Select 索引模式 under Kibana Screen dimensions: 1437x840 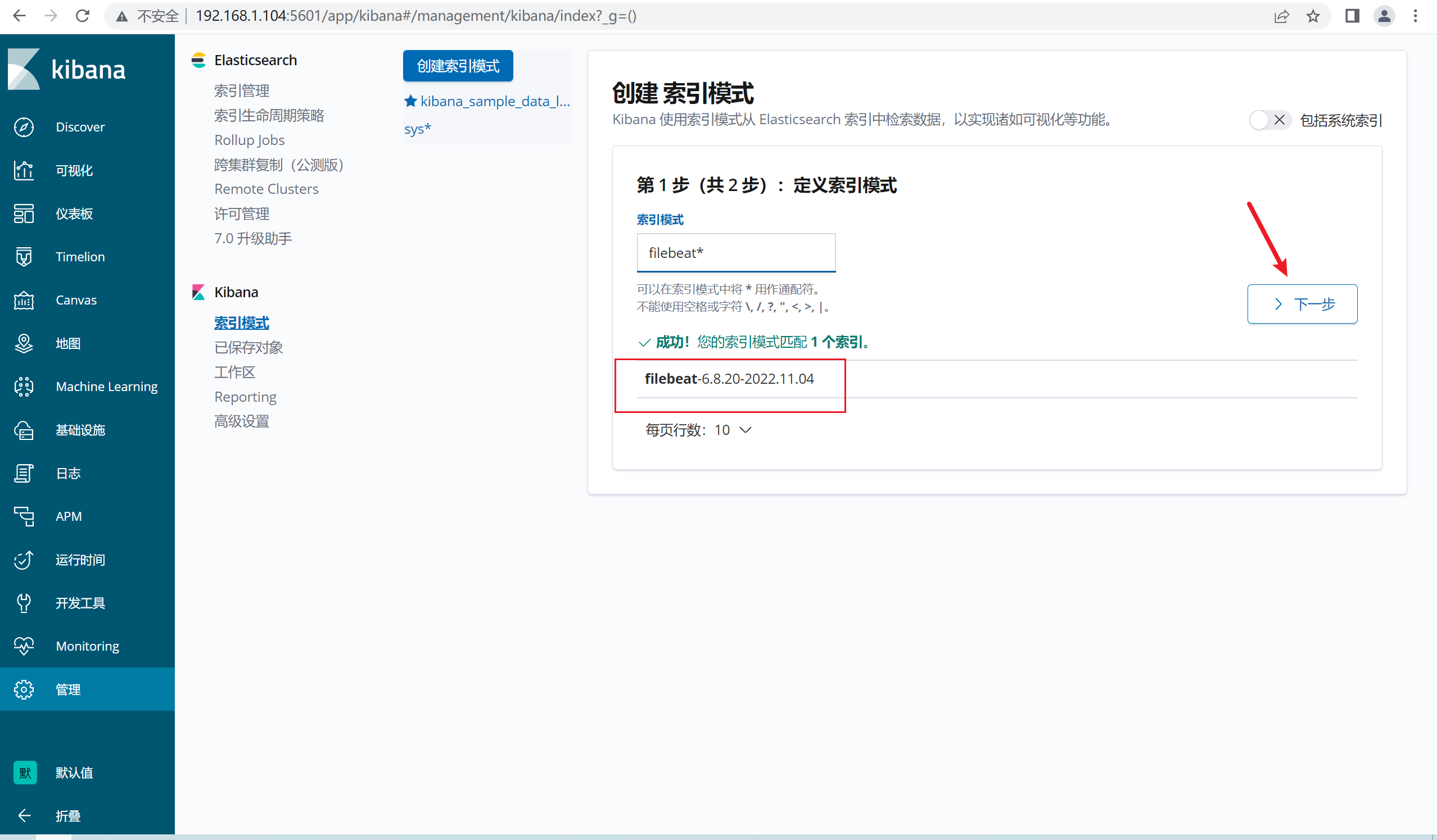click(242, 323)
